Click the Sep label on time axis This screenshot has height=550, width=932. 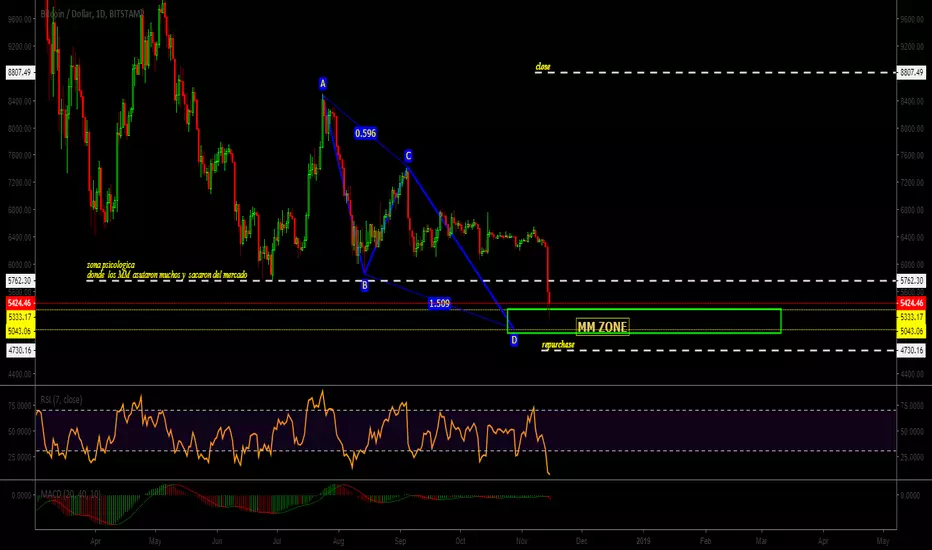[x=400, y=541]
